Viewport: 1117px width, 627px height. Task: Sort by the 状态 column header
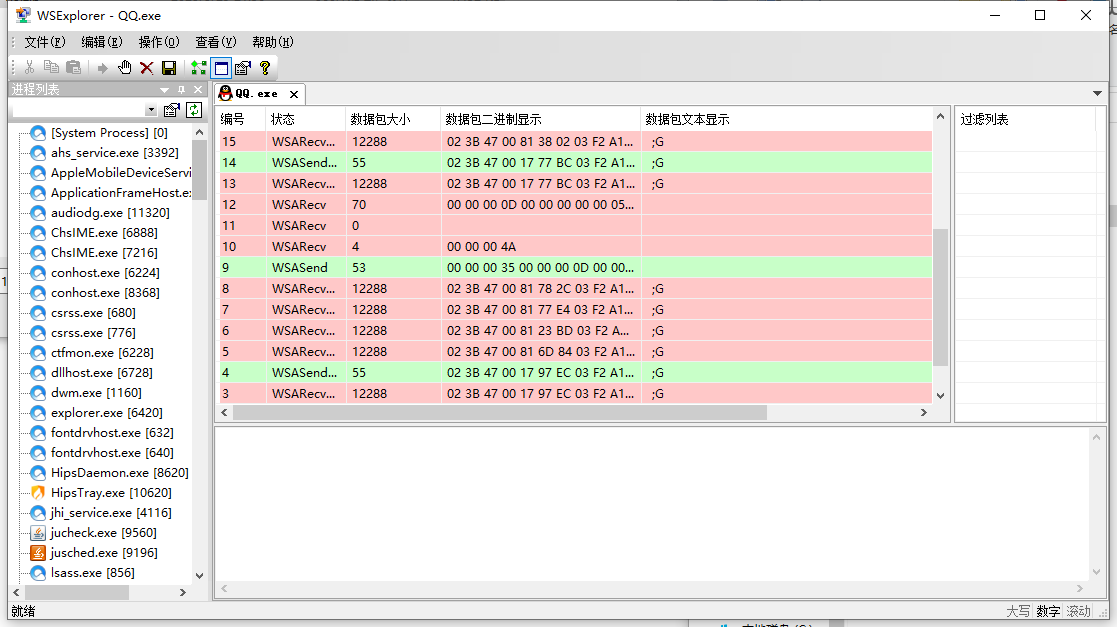click(306, 119)
